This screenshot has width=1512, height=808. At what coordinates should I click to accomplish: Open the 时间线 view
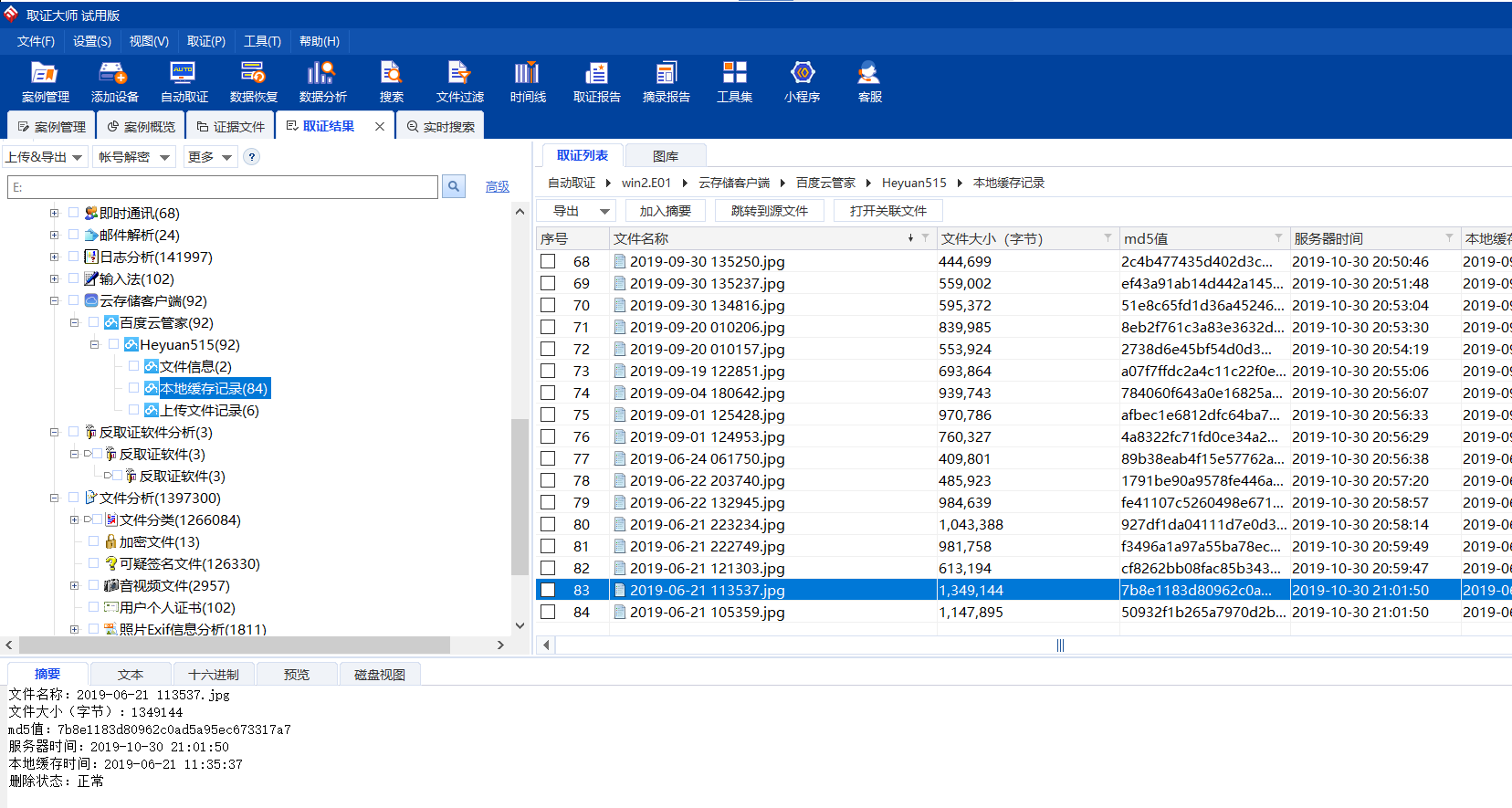[528, 82]
